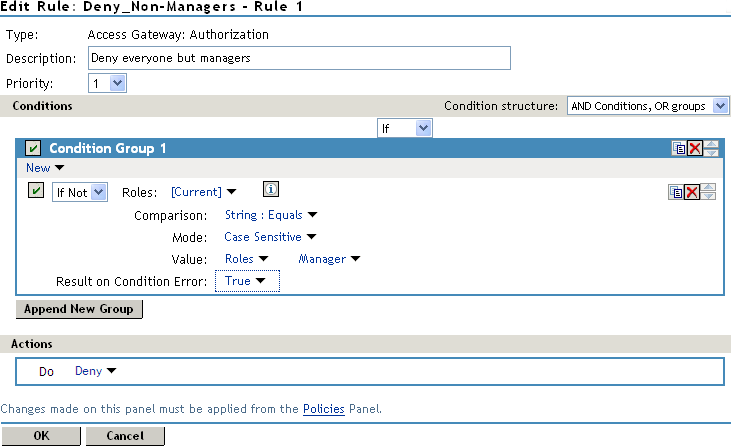This screenshot has height=446, width=735.
Task: Move Condition Group 1 down
Action: click(x=711, y=153)
